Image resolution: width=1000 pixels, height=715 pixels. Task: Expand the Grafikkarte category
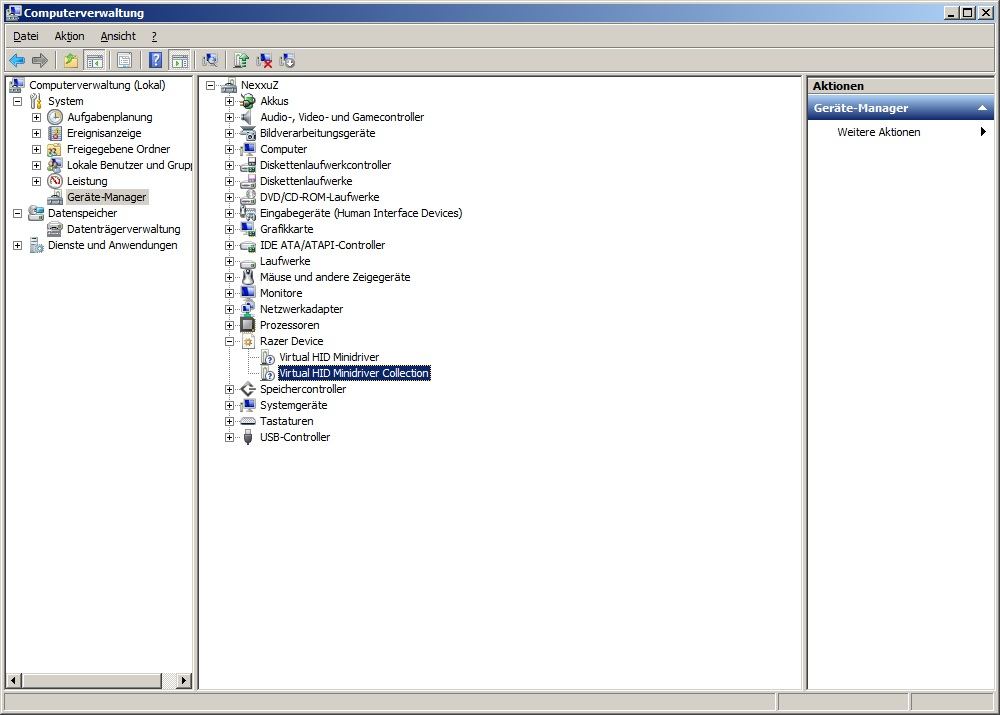(x=230, y=229)
